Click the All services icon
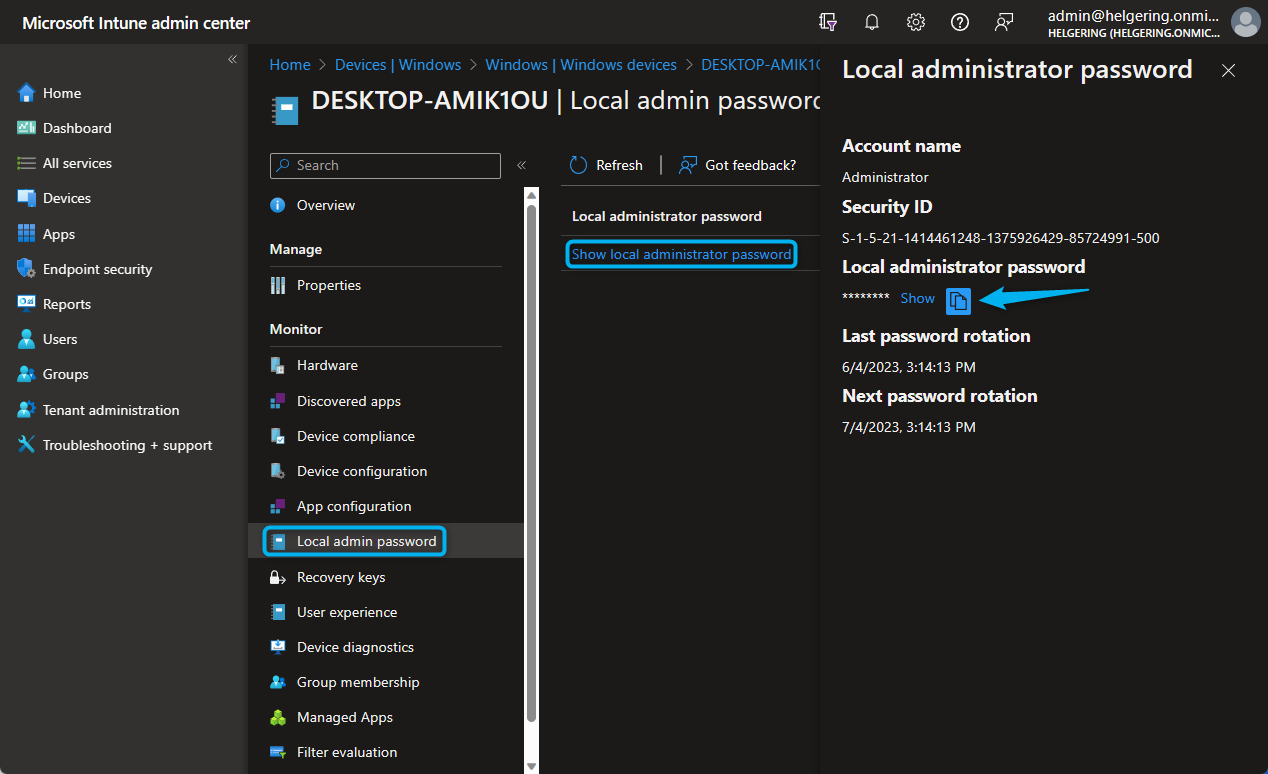 (27, 163)
